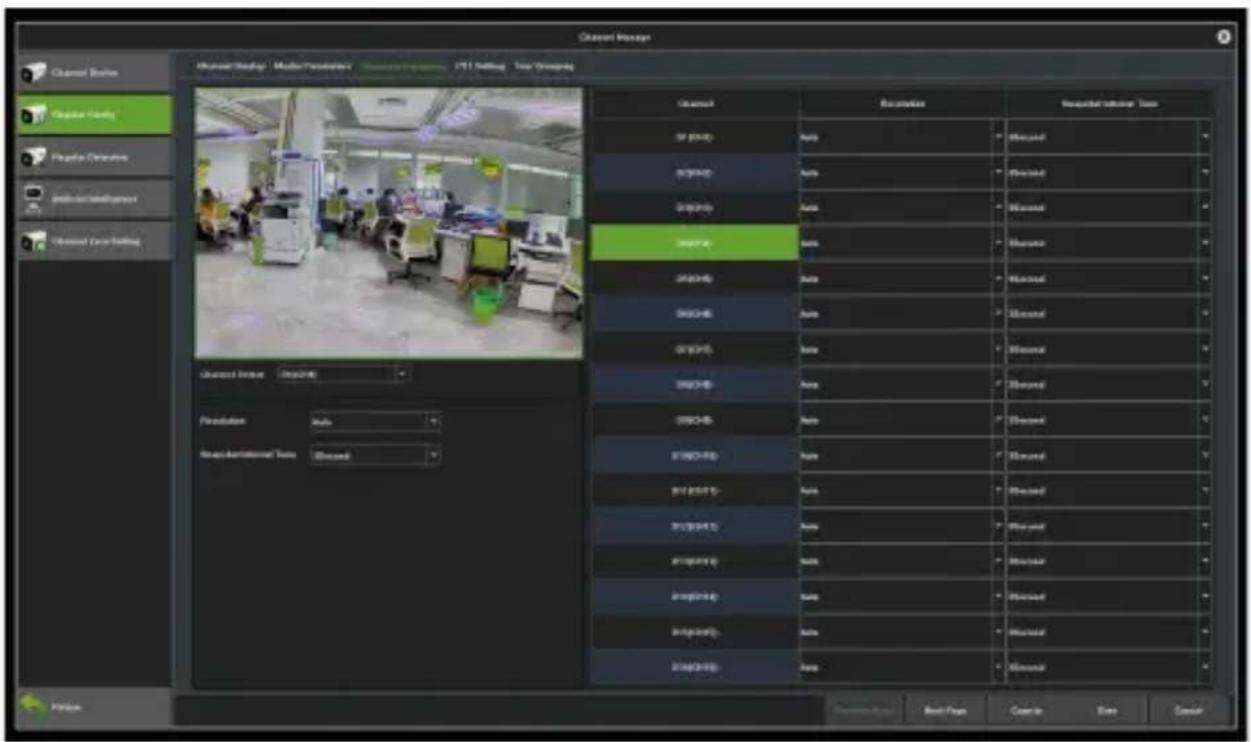
Task: Click the camera preview image
Action: 388,223
